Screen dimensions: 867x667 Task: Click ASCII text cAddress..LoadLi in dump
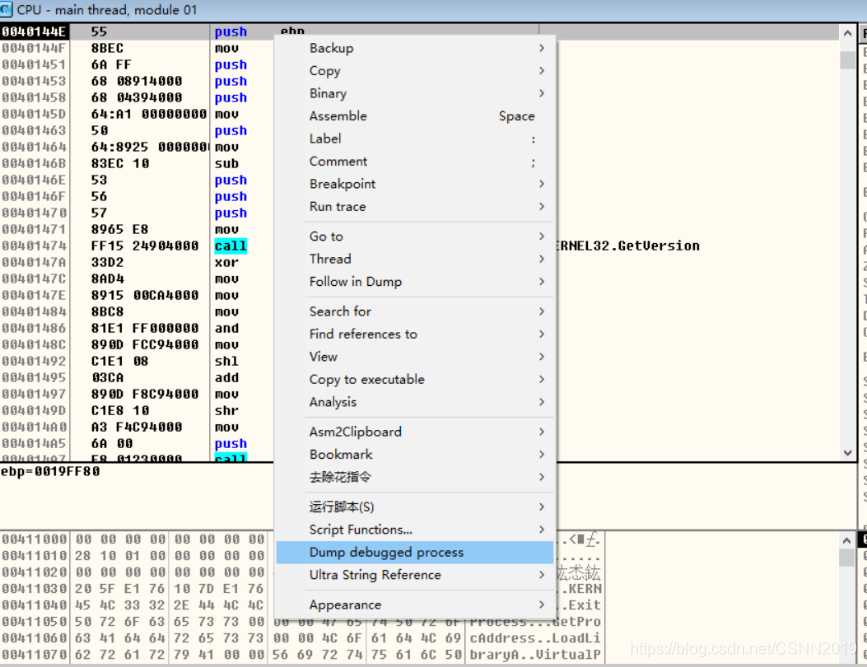tap(535, 638)
